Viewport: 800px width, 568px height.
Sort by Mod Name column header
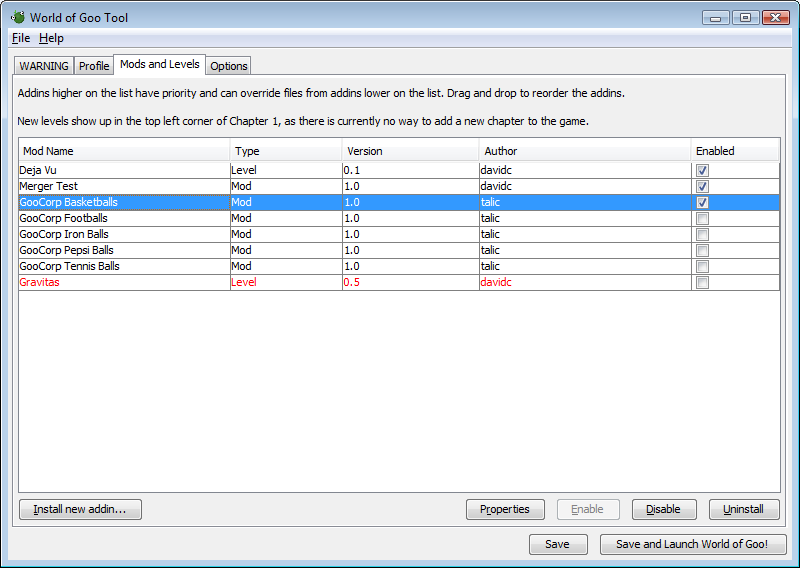coord(124,151)
